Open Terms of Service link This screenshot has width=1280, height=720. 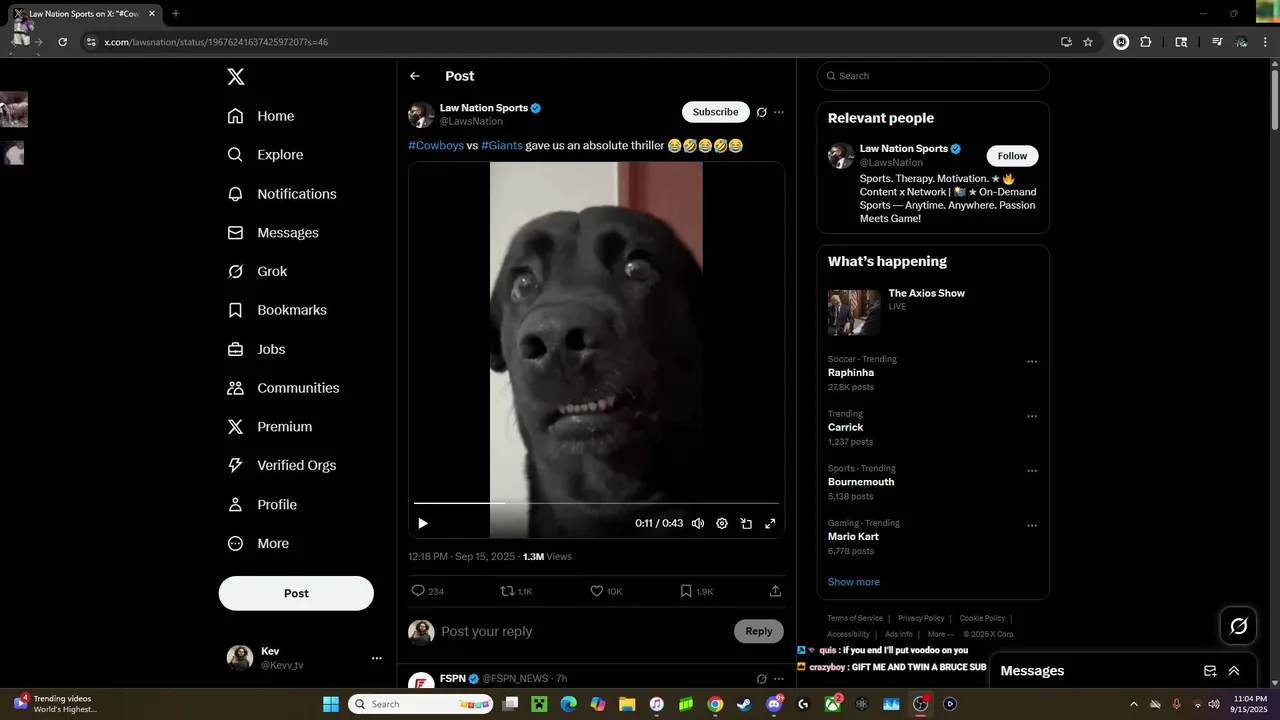tap(855, 618)
